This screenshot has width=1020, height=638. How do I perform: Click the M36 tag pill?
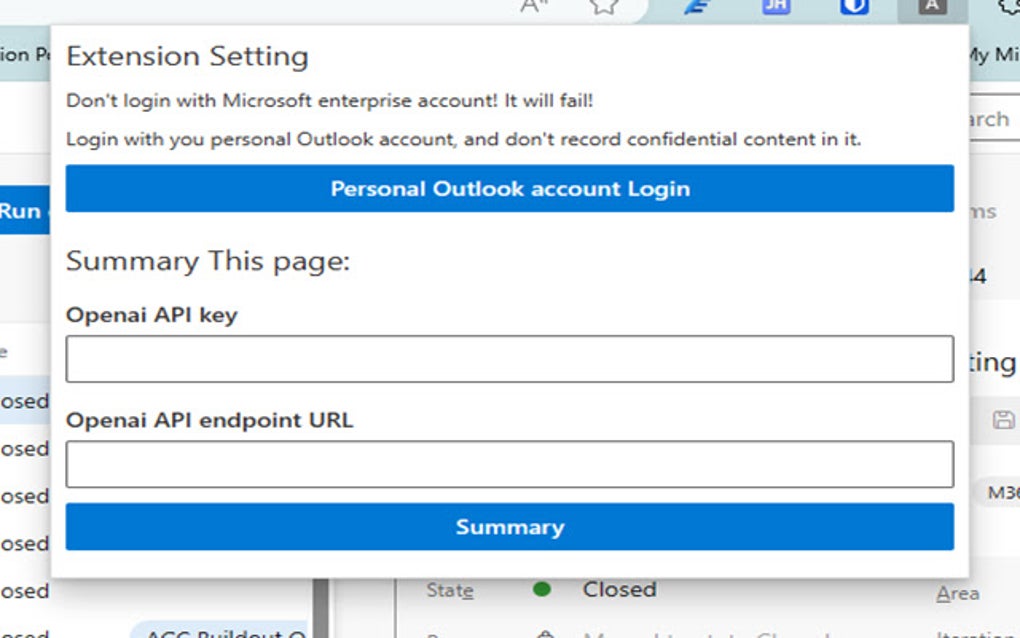pos(1001,492)
